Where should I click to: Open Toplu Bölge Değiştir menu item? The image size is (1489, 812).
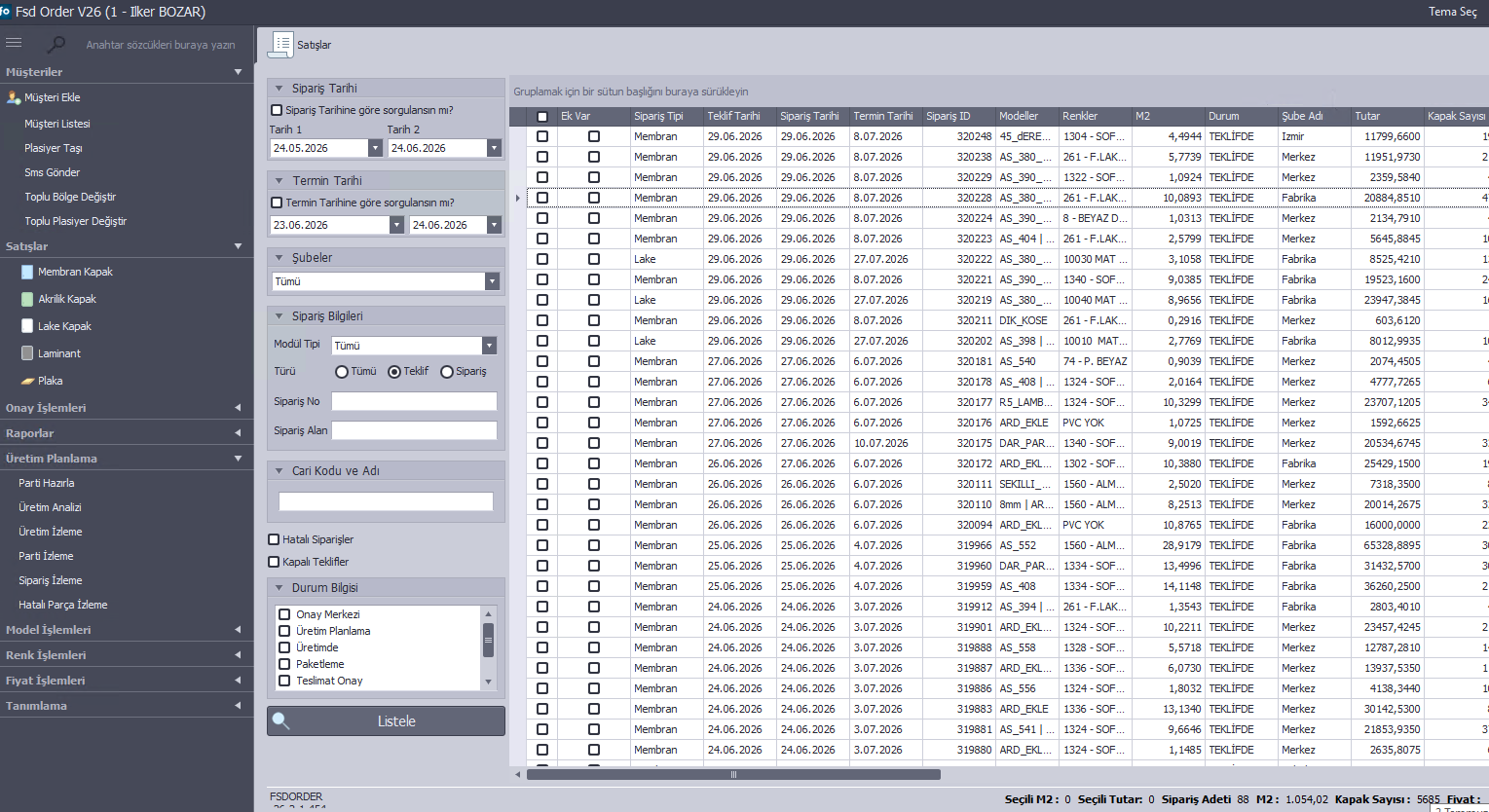[x=70, y=197]
